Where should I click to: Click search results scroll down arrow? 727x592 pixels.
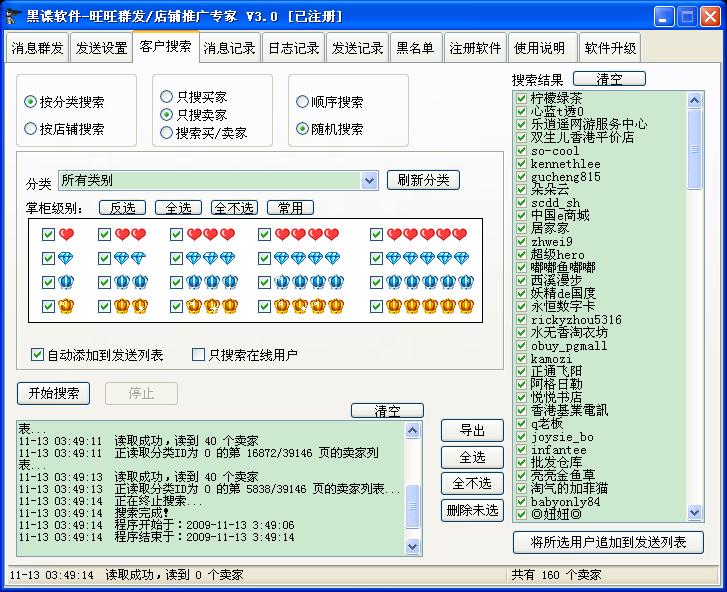694,512
